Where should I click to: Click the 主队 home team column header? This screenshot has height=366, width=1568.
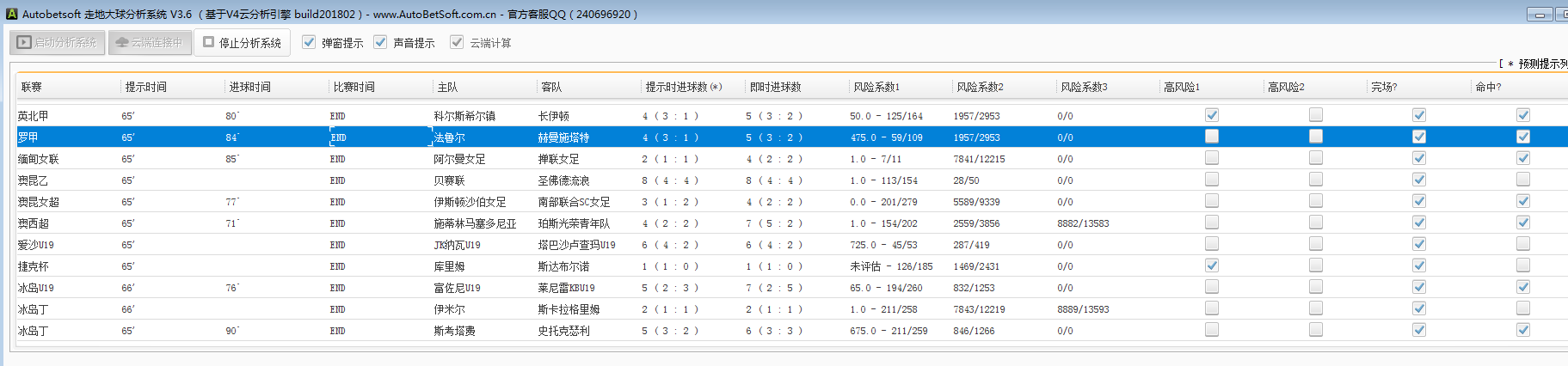coord(448,87)
